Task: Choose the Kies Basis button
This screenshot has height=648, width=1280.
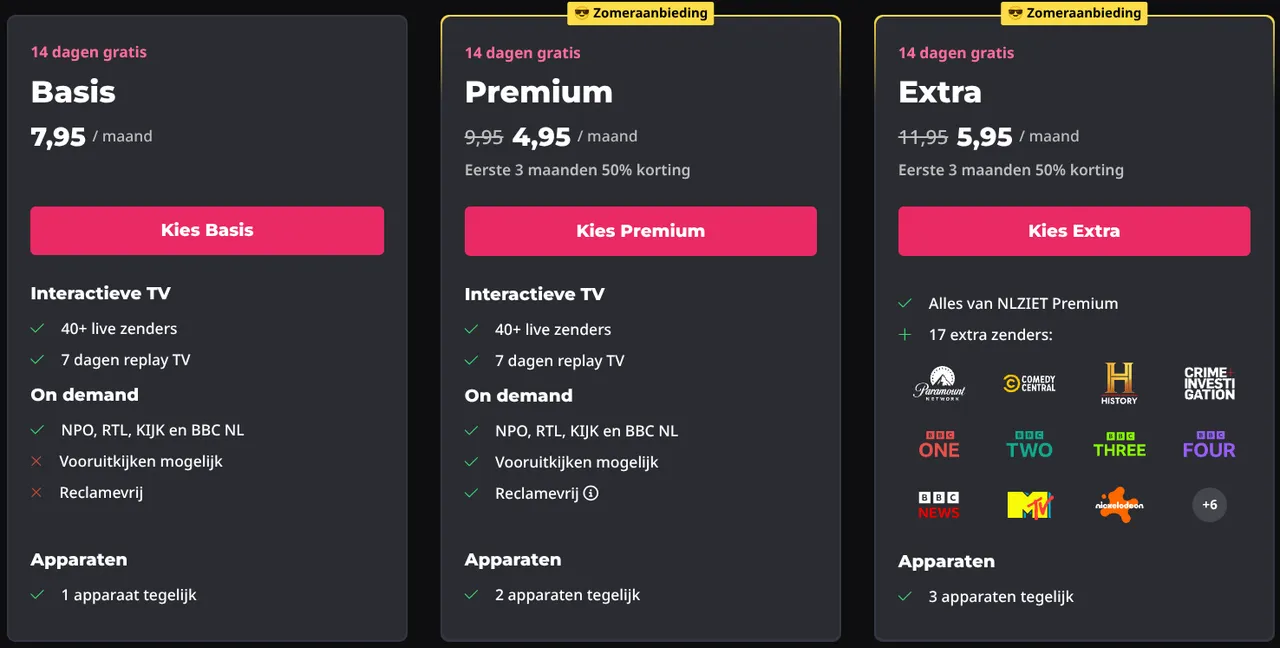Action: (207, 230)
